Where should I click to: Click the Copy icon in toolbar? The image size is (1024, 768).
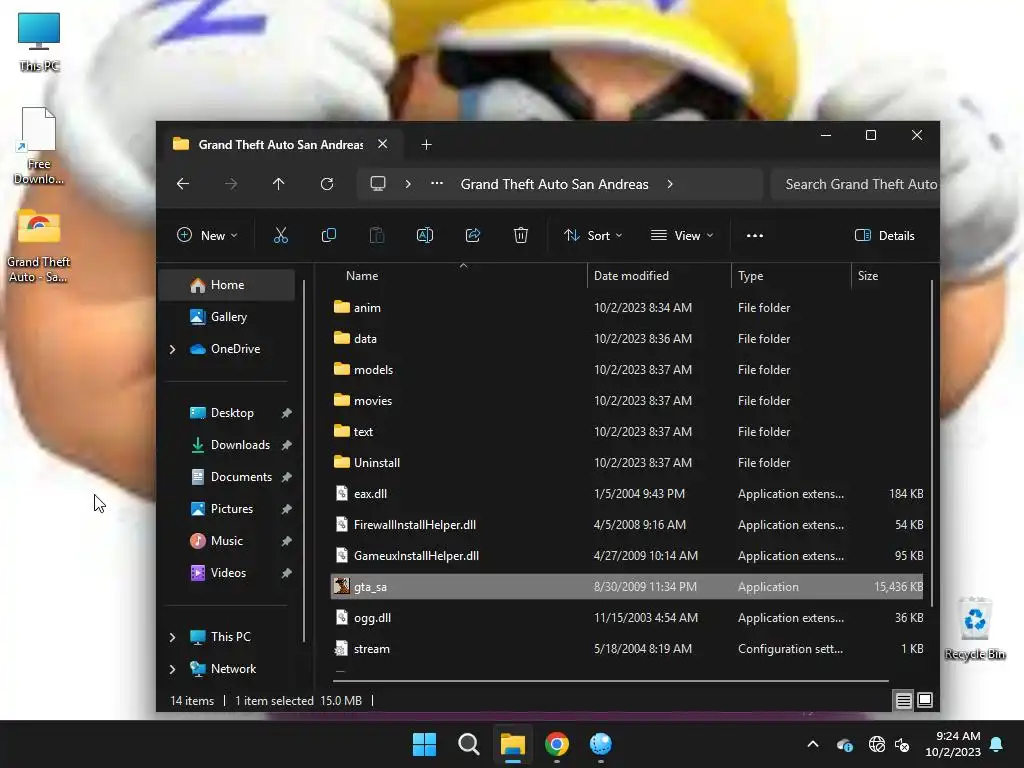[328, 236]
